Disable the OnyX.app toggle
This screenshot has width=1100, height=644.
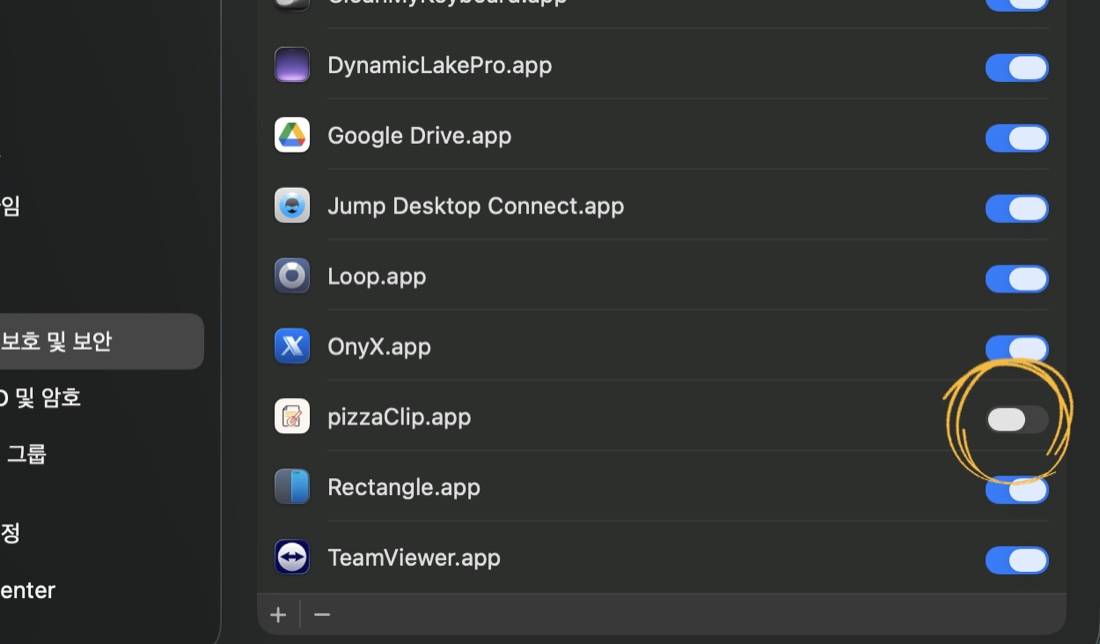(1017, 349)
